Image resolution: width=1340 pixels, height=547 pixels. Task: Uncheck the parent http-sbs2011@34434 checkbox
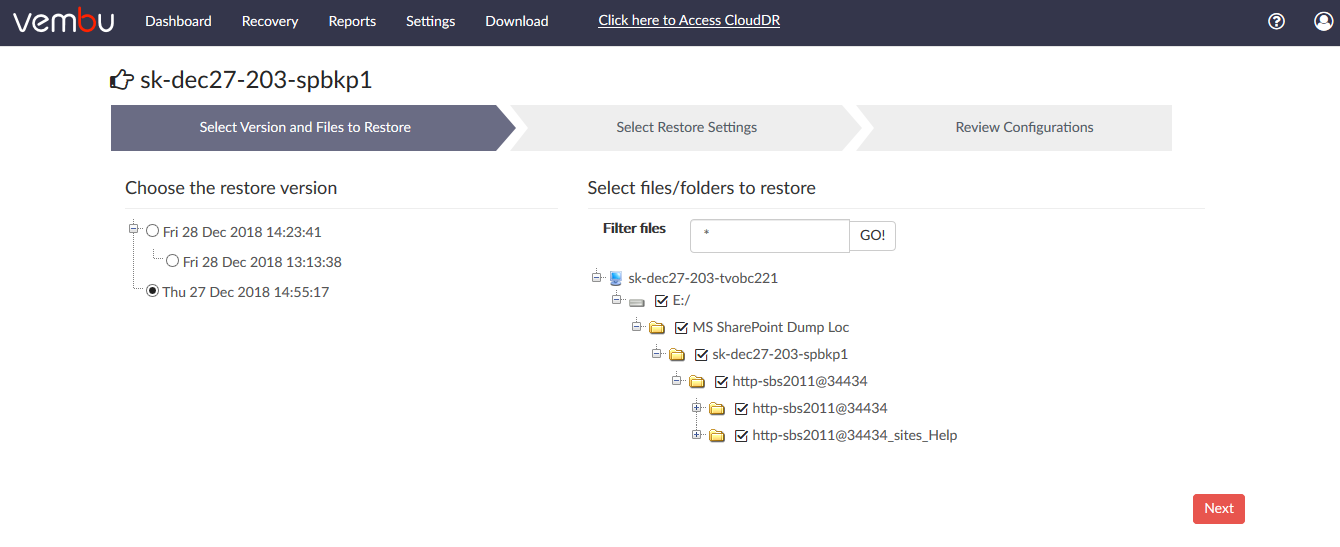pyautogui.click(x=721, y=381)
